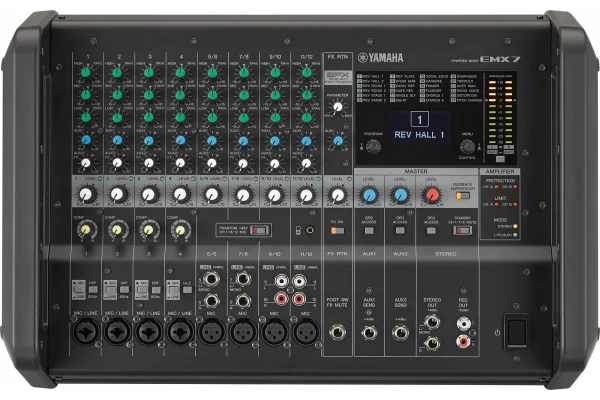600x400 pixels.
Task: Adjust the FX RTN blue AUX1 knob
Action: 338,141
